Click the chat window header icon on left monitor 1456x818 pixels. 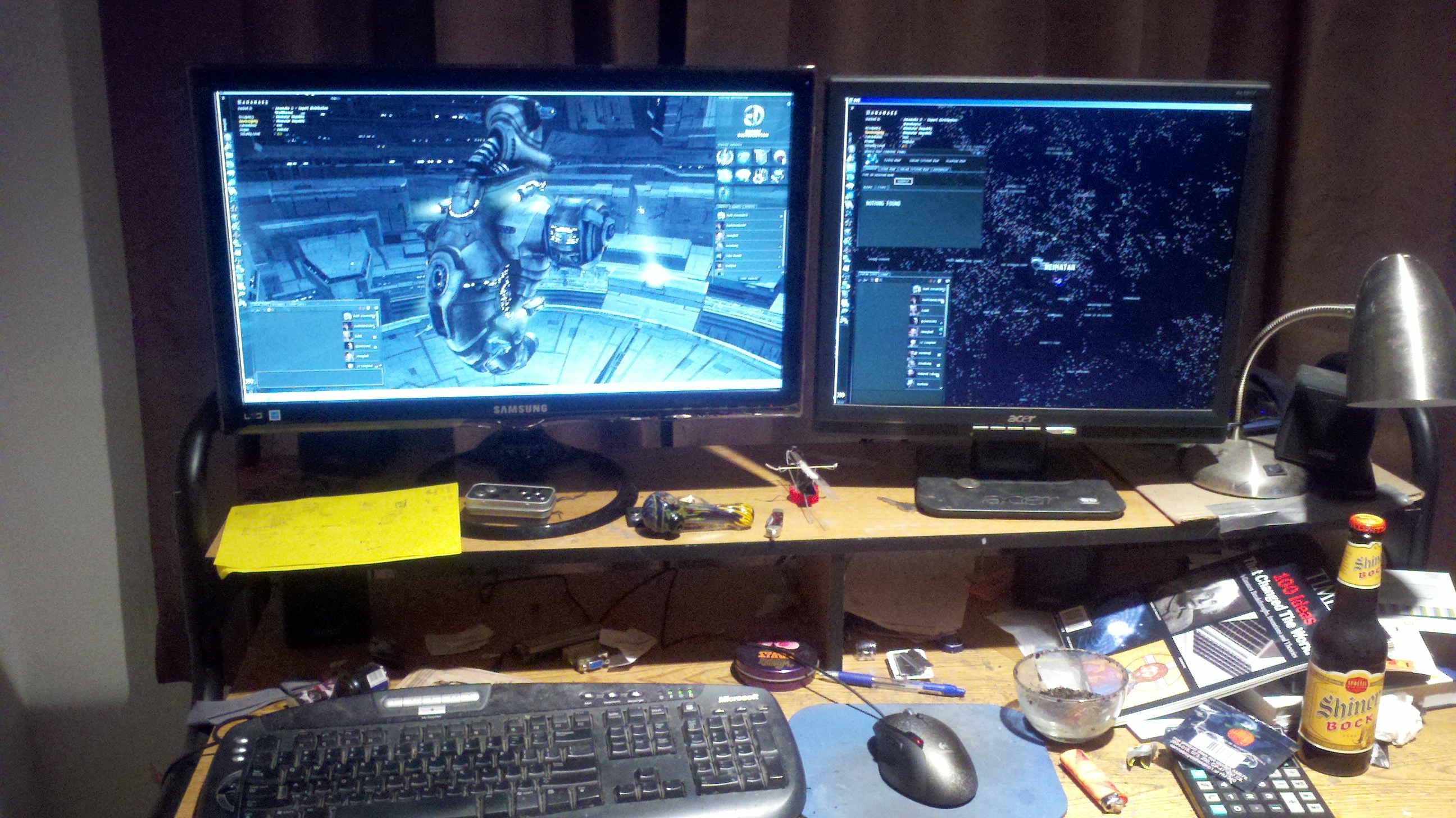pyautogui.click(x=270, y=310)
